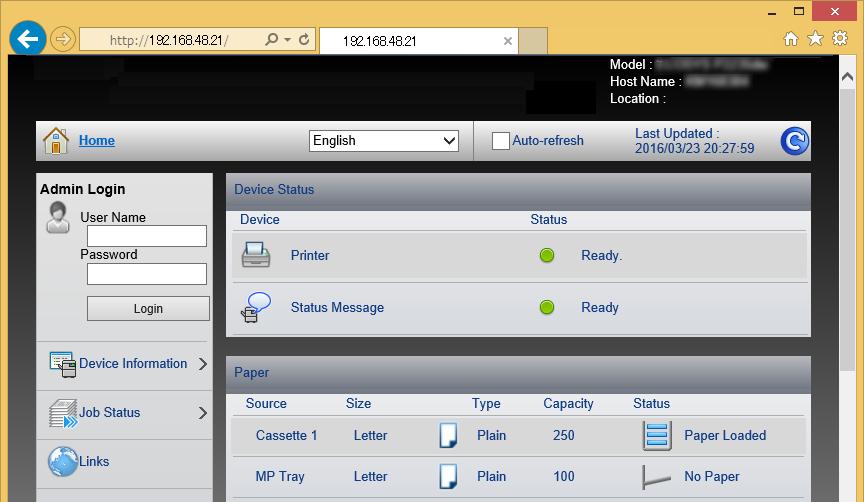Close the 192.168.48.21 browser tab
This screenshot has height=502, width=864.
point(508,41)
